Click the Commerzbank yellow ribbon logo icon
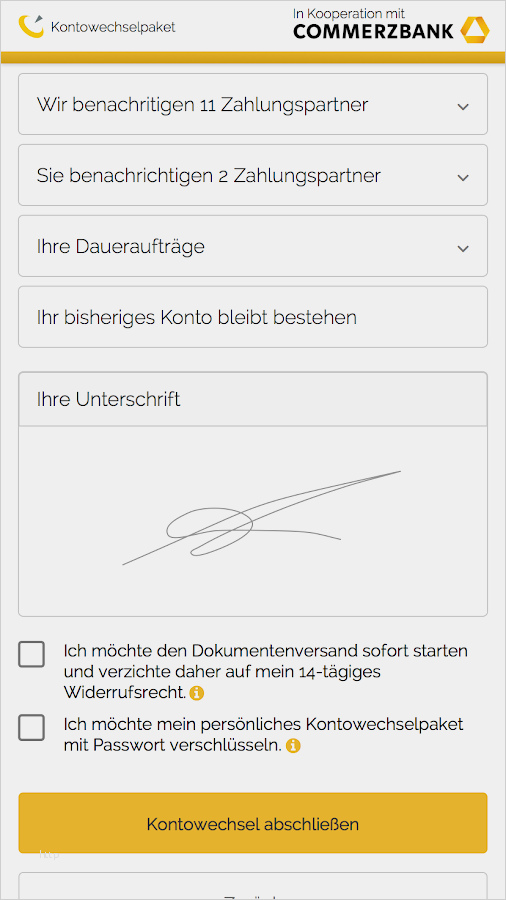This screenshot has width=506, height=900. pos(474,30)
